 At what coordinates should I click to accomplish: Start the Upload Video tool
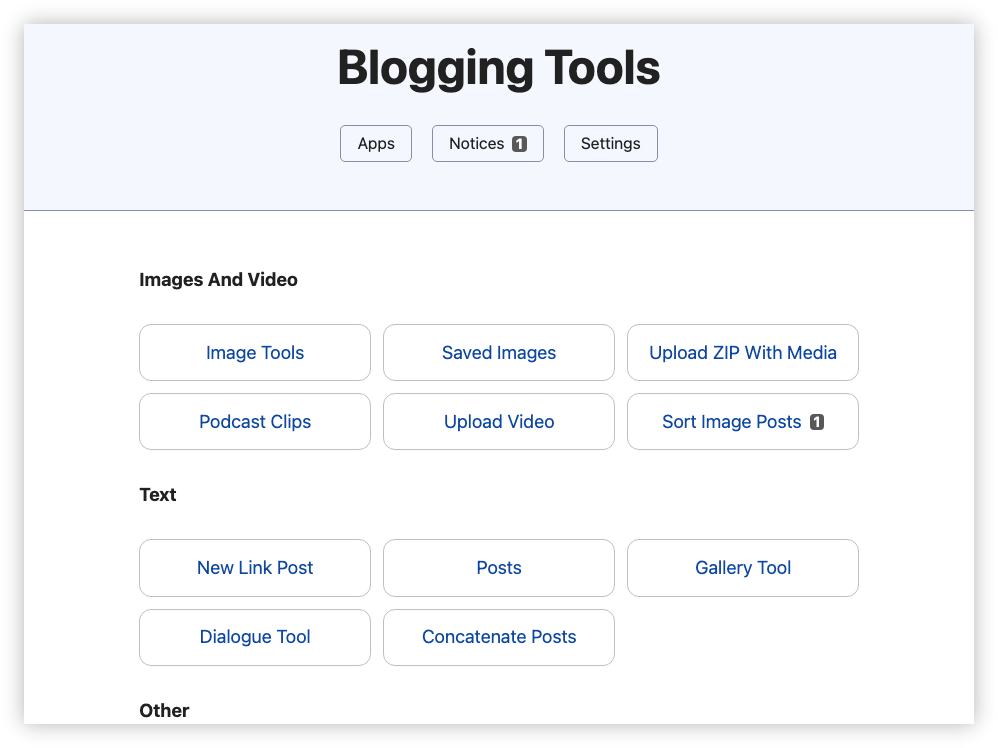(x=498, y=421)
